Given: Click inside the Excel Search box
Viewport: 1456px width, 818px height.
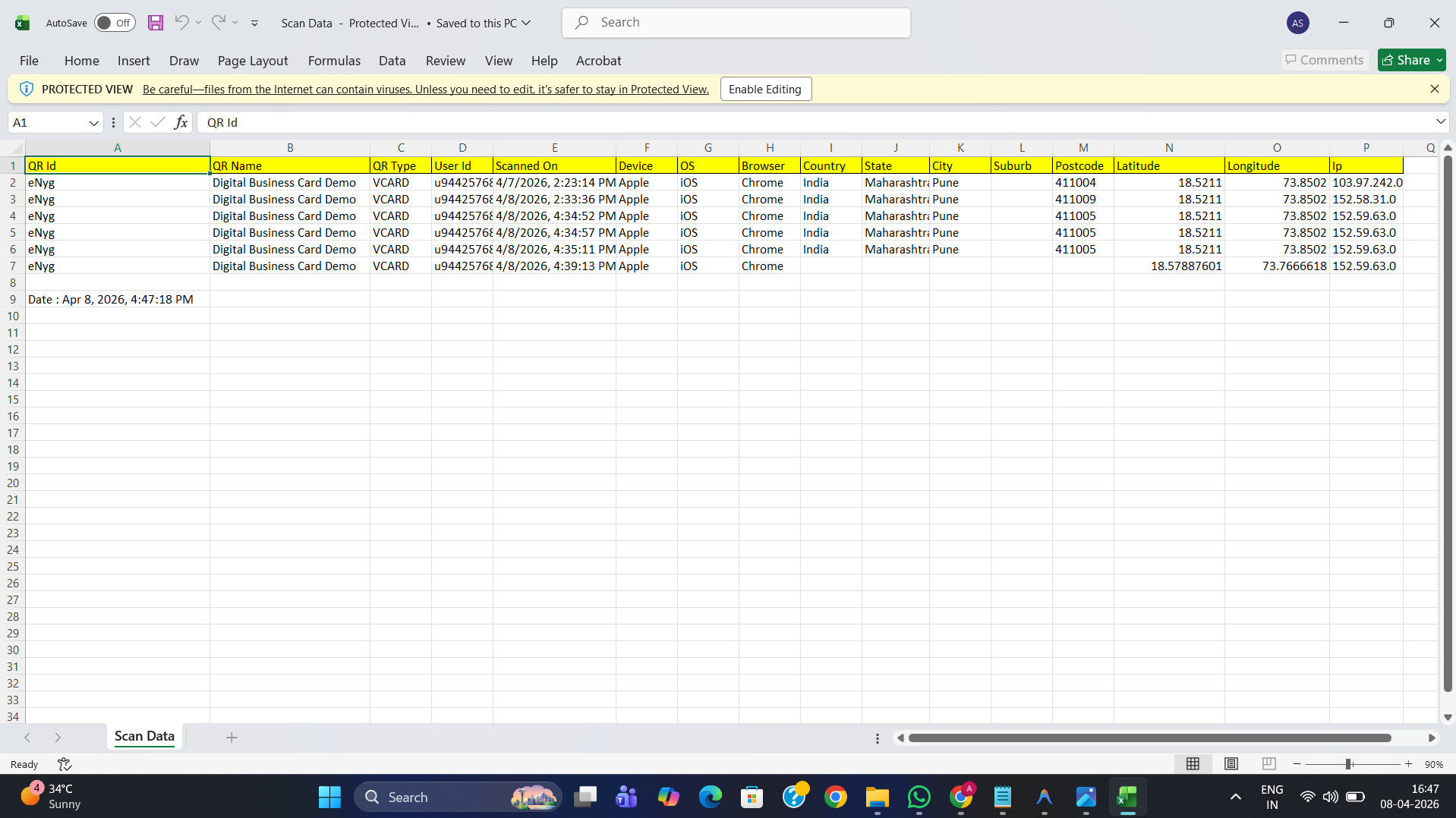Looking at the screenshot, I should pos(735,22).
